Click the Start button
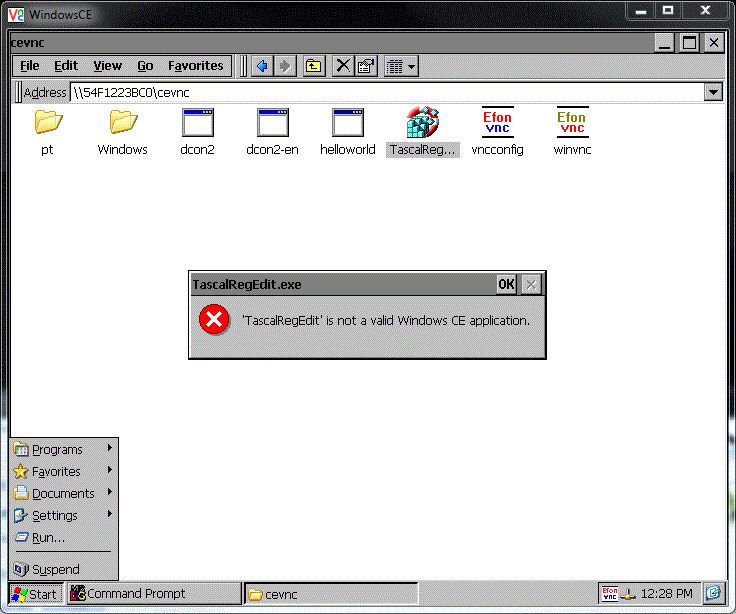The width and height of the screenshot is (736, 614). pyautogui.click(x=36, y=594)
